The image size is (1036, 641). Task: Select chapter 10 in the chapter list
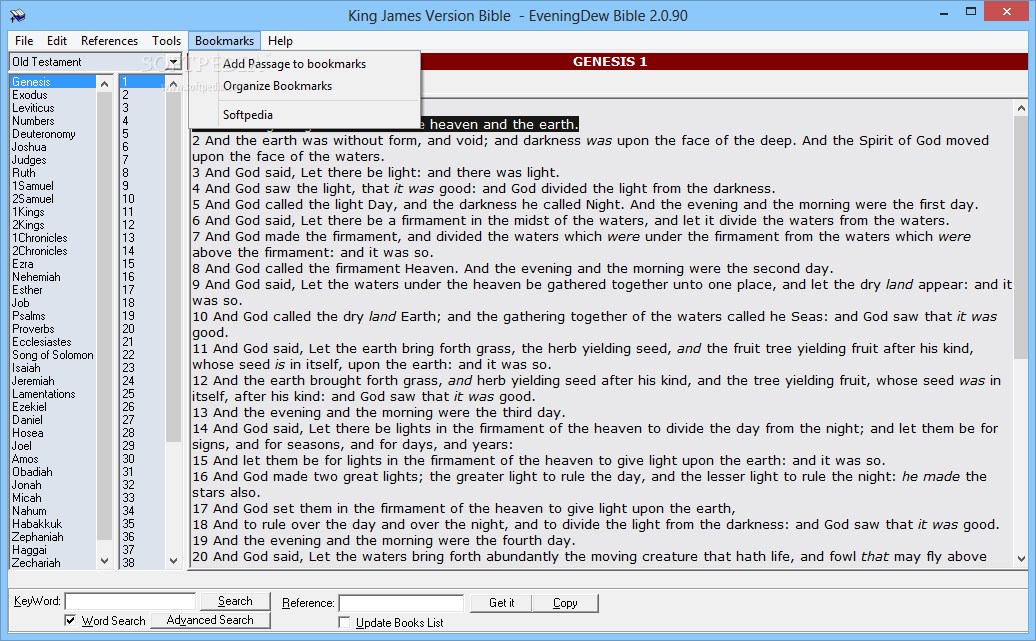pyautogui.click(x=142, y=199)
